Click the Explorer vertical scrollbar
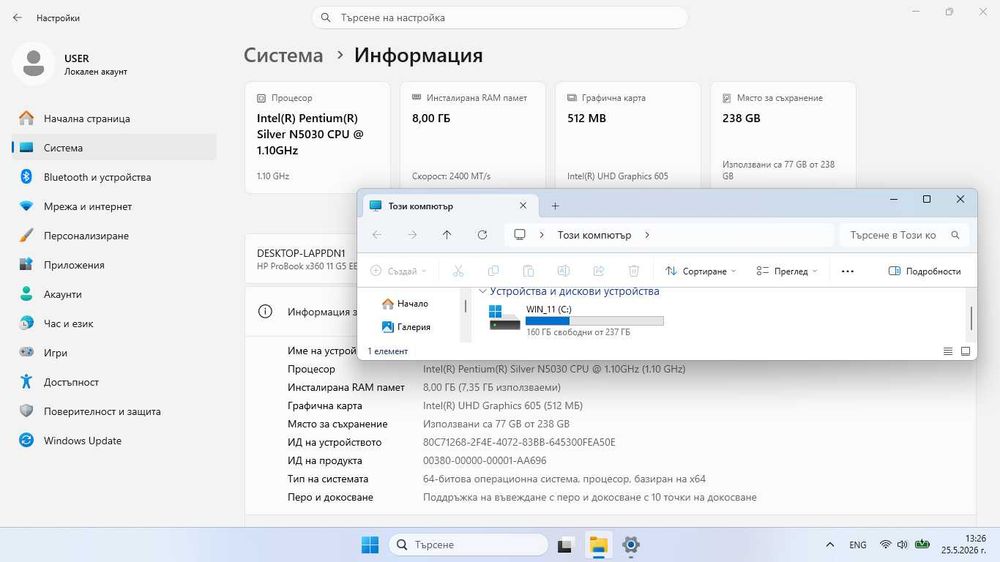Screen dimensions: 1000x562 click(971, 318)
